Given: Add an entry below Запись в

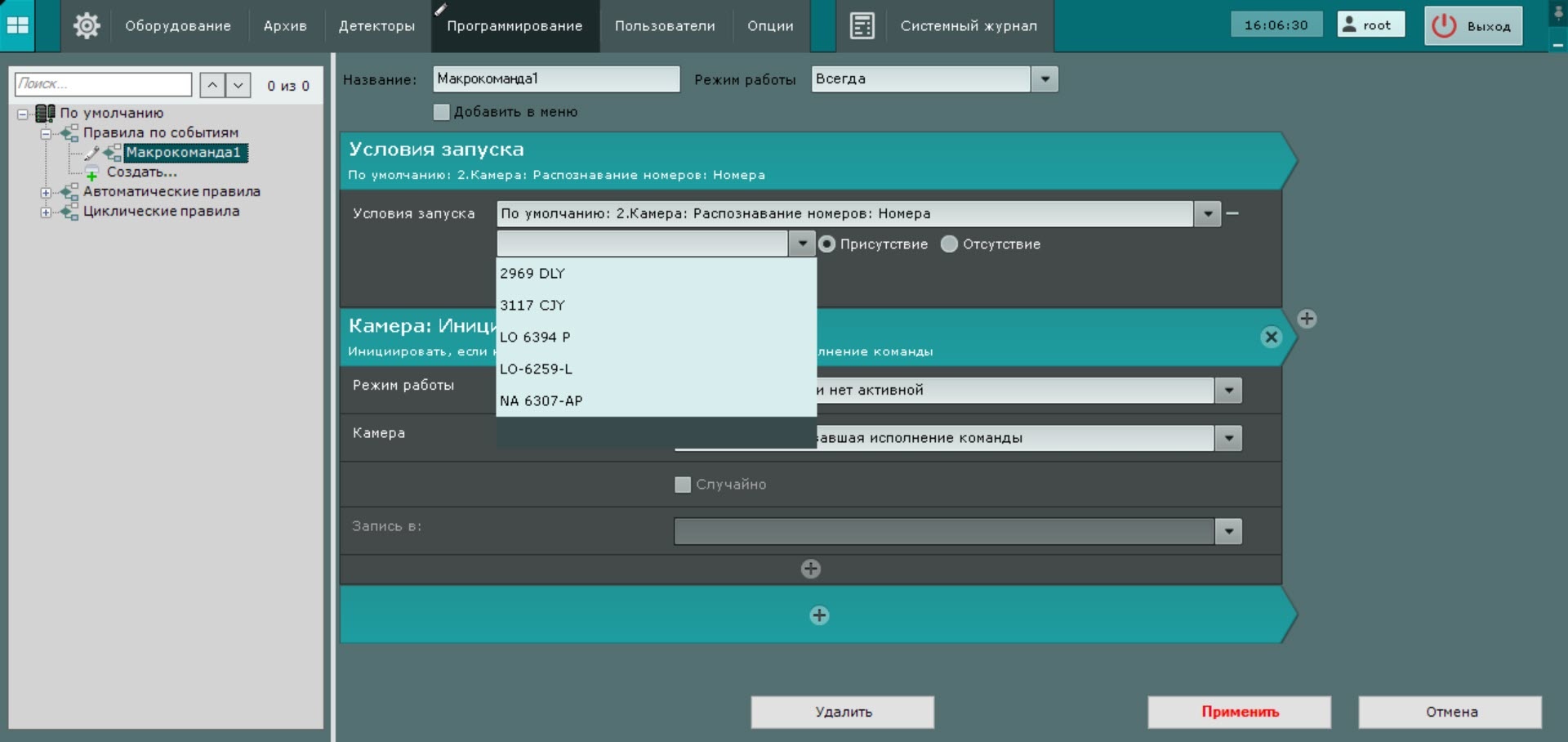Looking at the screenshot, I should coord(810,569).
